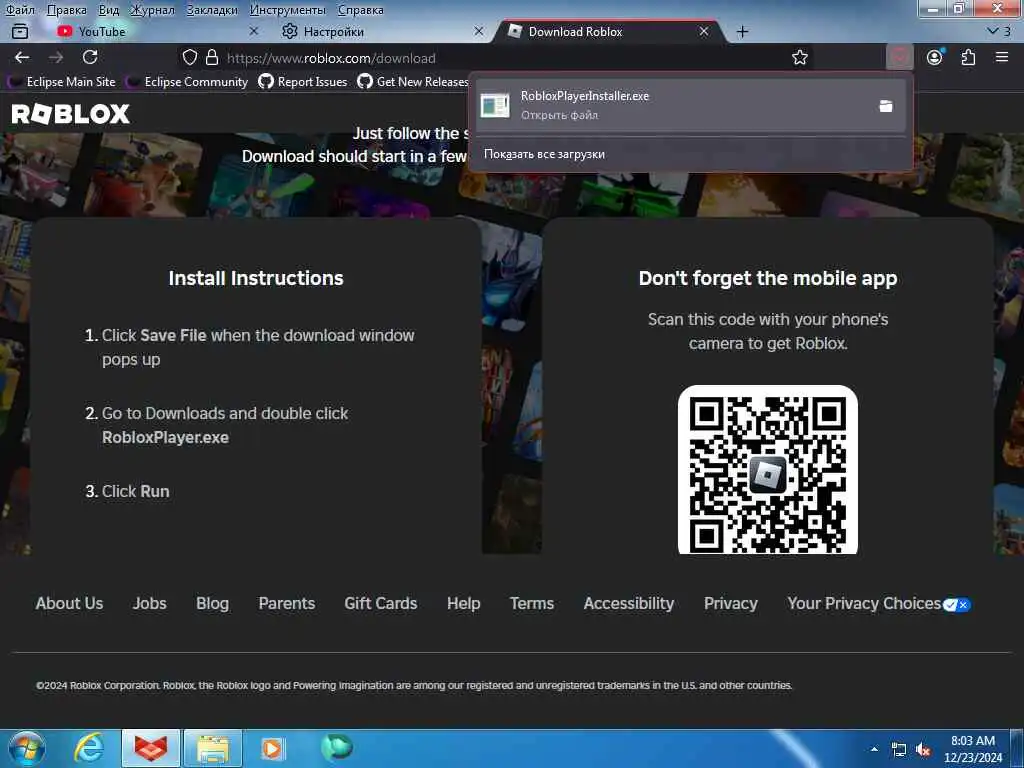This screenshot has height=768, width=1024.
Task: Open the tab overview icon by YouTube tab
Action: coord(20,31)
